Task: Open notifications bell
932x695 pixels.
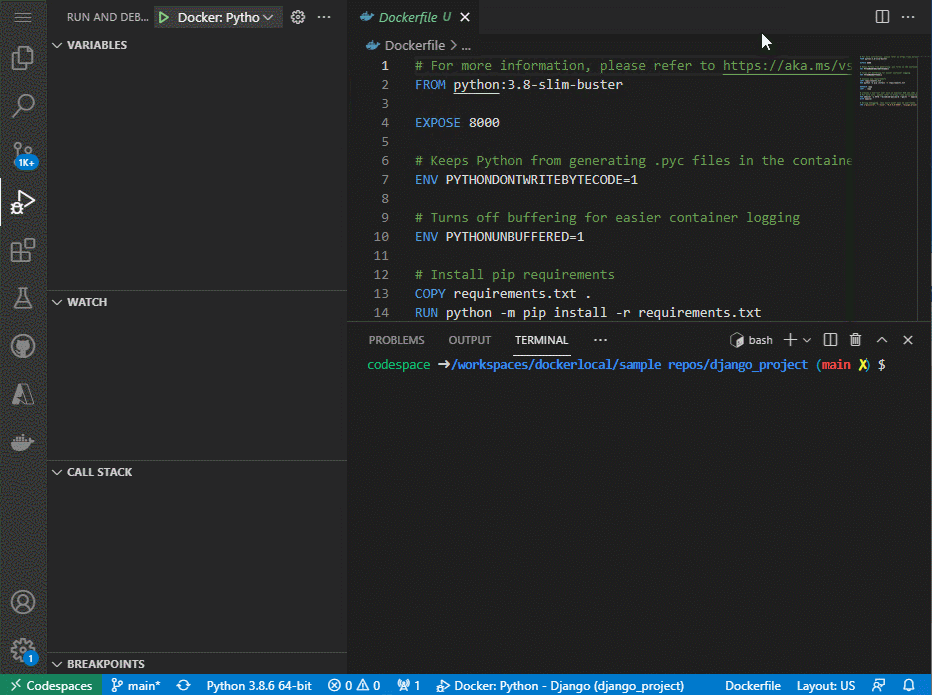Action: tap(908, 685)
